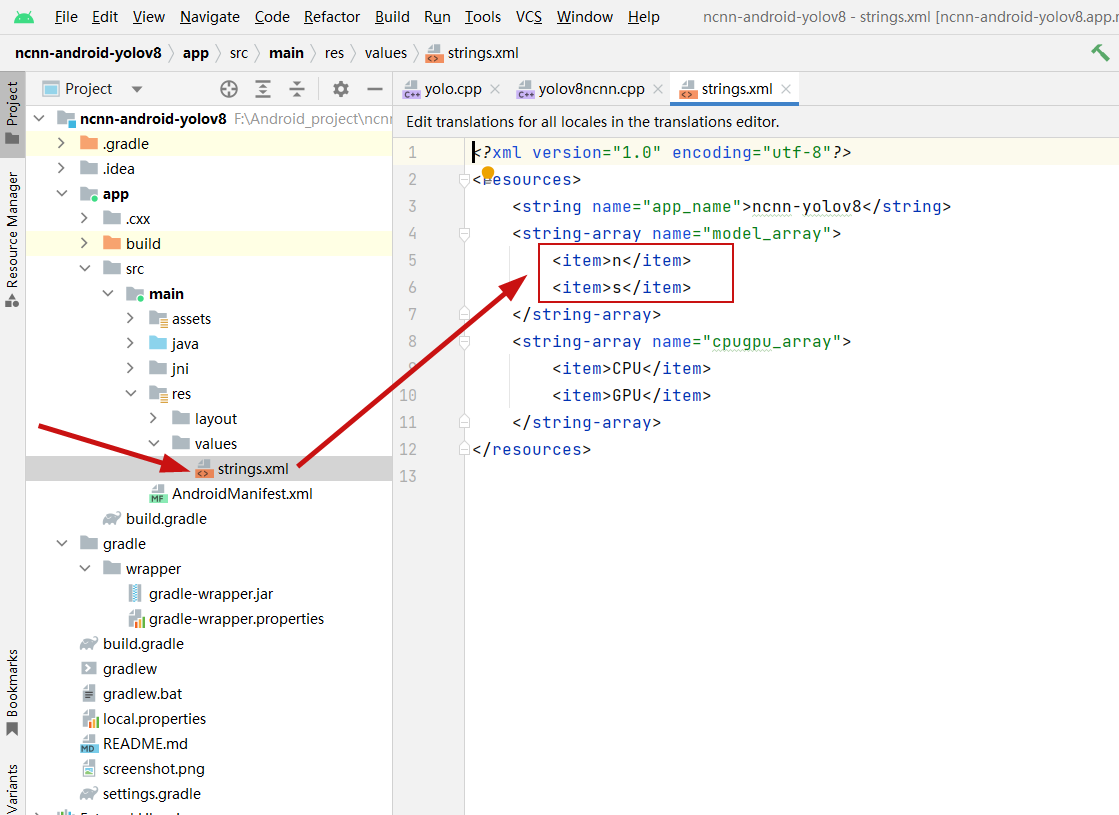
Task: Open the Window menu
Action: coord(584,16)
